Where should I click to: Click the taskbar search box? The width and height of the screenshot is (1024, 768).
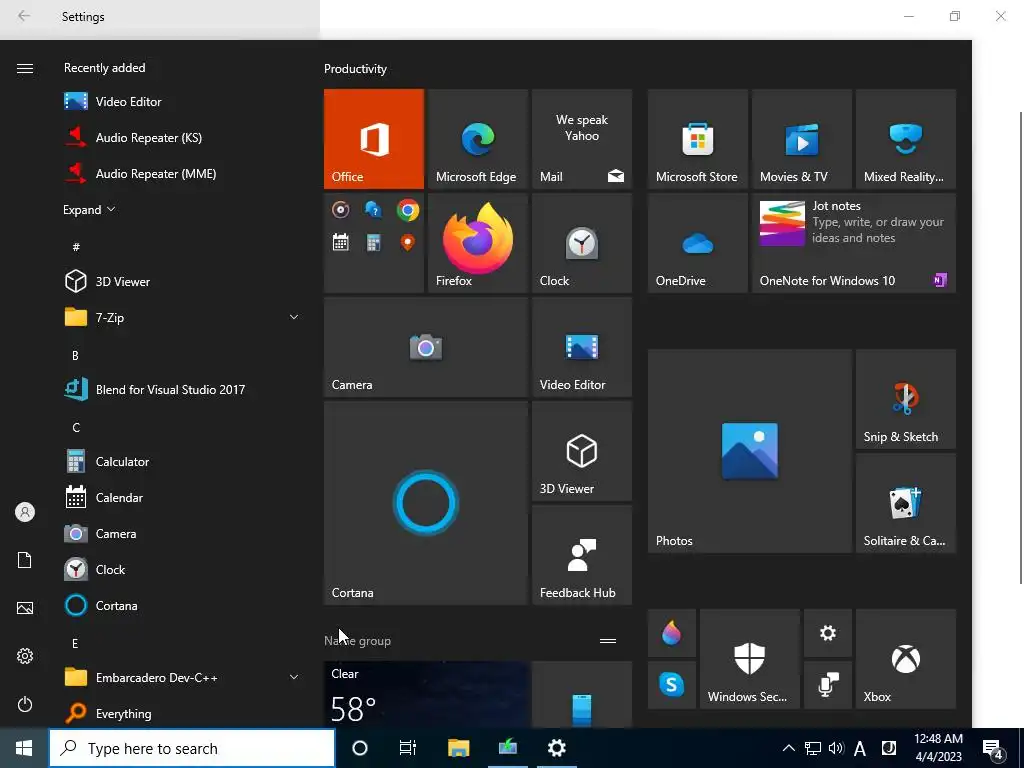point(192,748)
